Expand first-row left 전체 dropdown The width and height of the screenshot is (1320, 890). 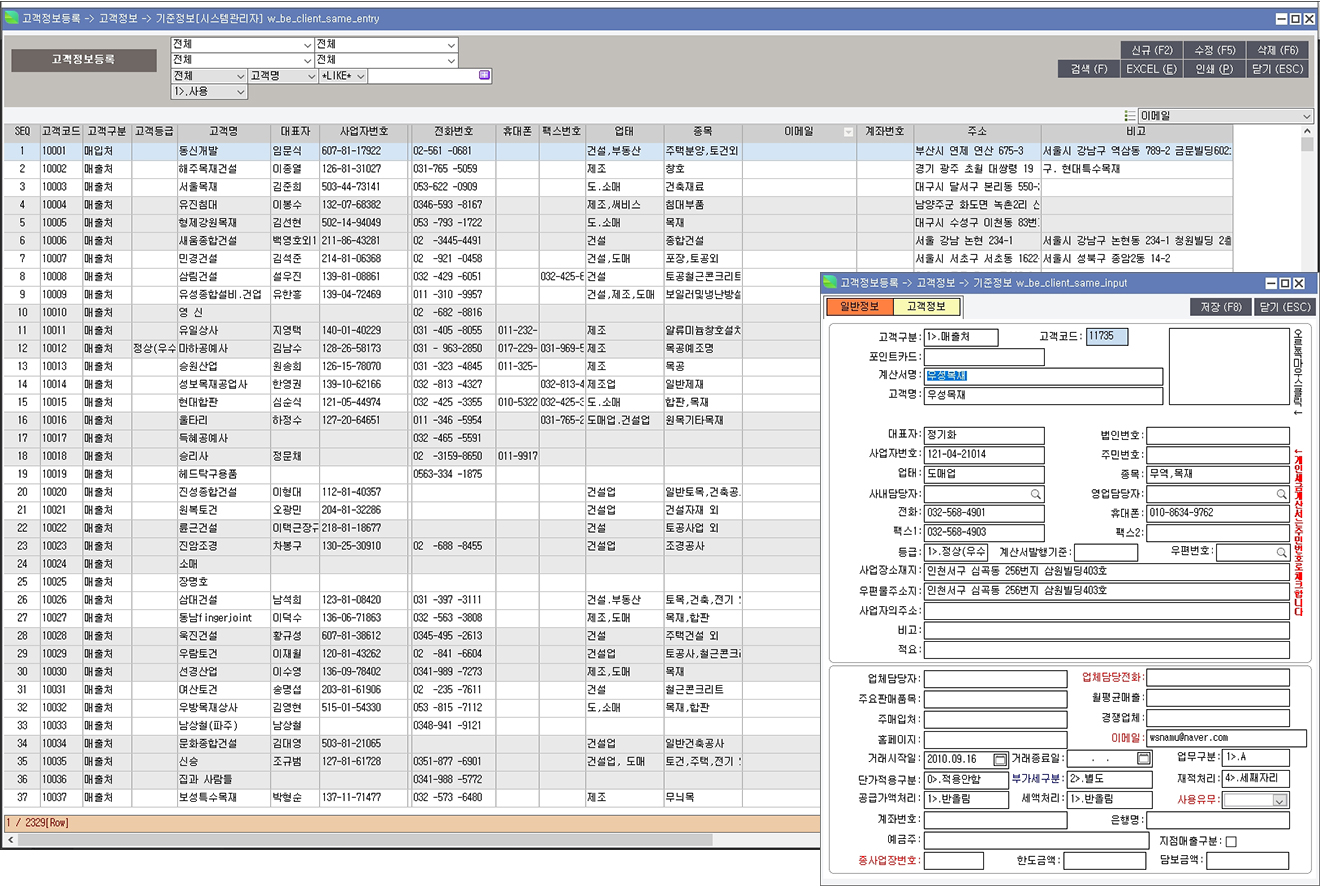(x=307, y=45)
